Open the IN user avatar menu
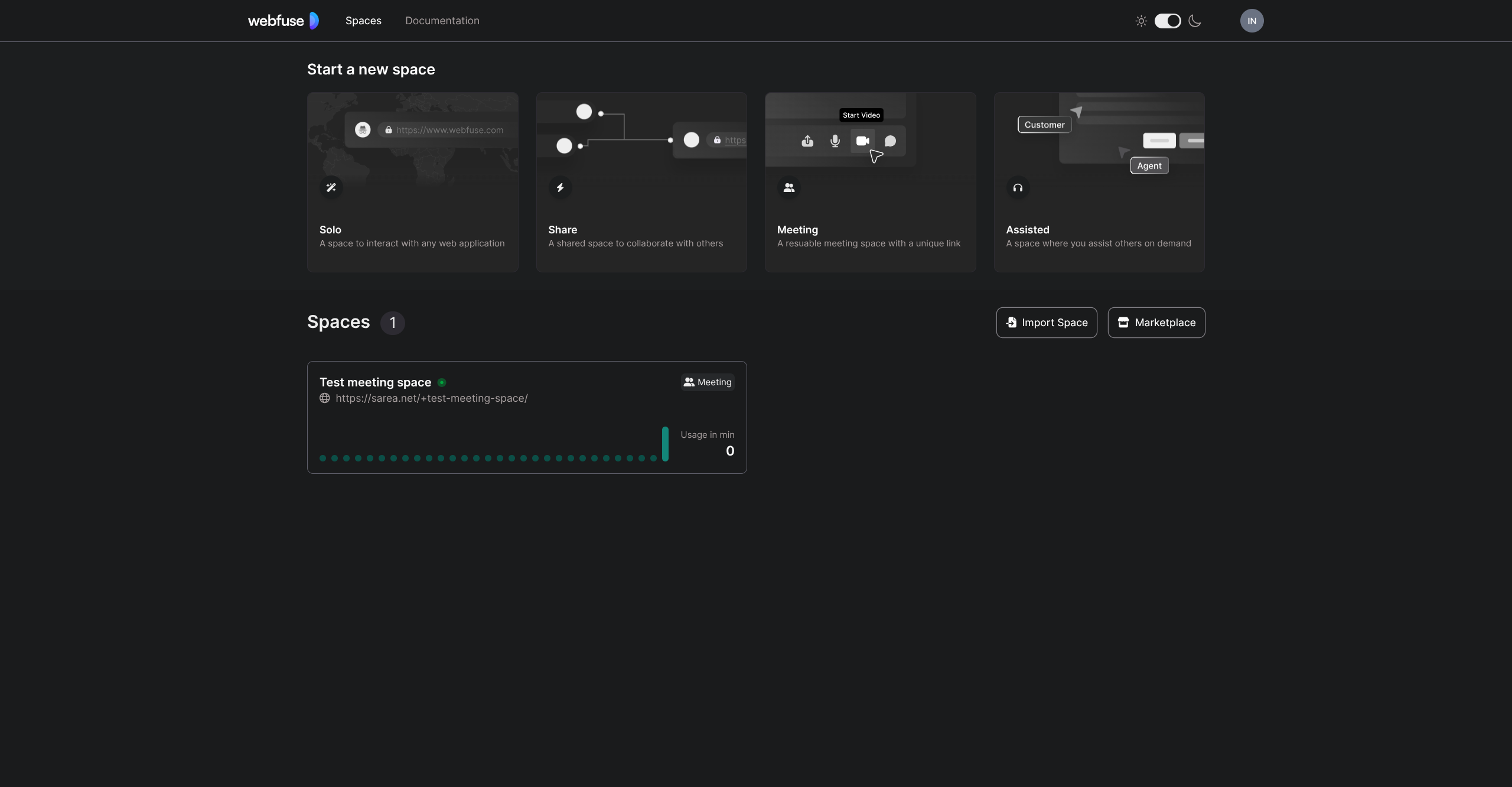1512x787 pixels. [x=1252, y=21]
